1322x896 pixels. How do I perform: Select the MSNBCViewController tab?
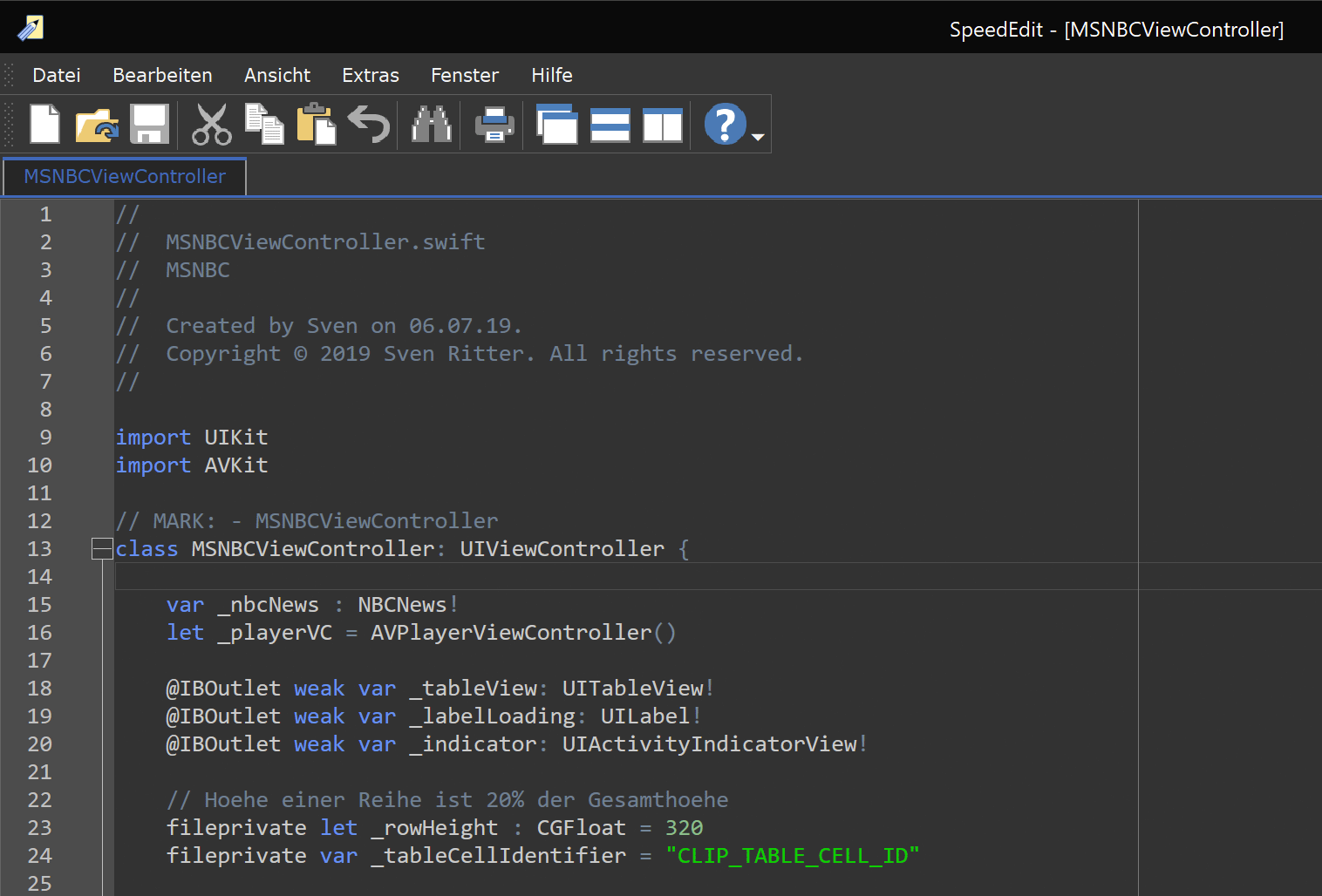pyautogui.click(x=125, y=176)
